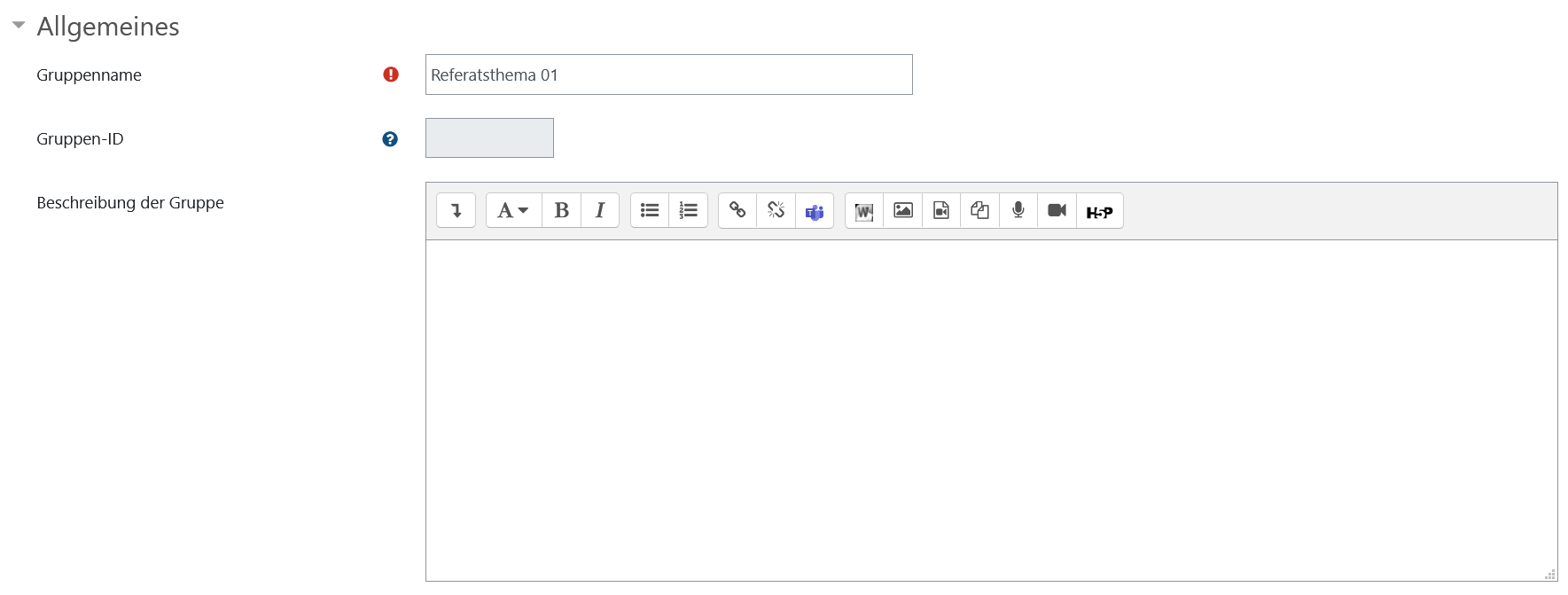1568x595 pixels.
Task: Remove link with the unlink button
Action: coord(776,211)
